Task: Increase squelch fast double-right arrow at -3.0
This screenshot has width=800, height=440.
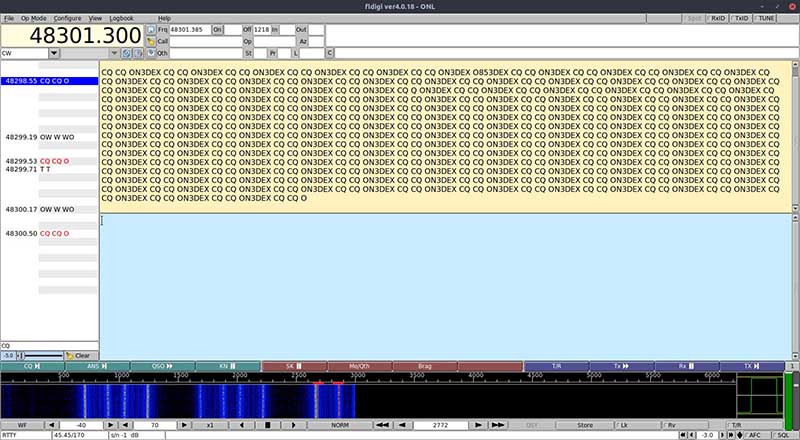Action: tap(731, 435)
